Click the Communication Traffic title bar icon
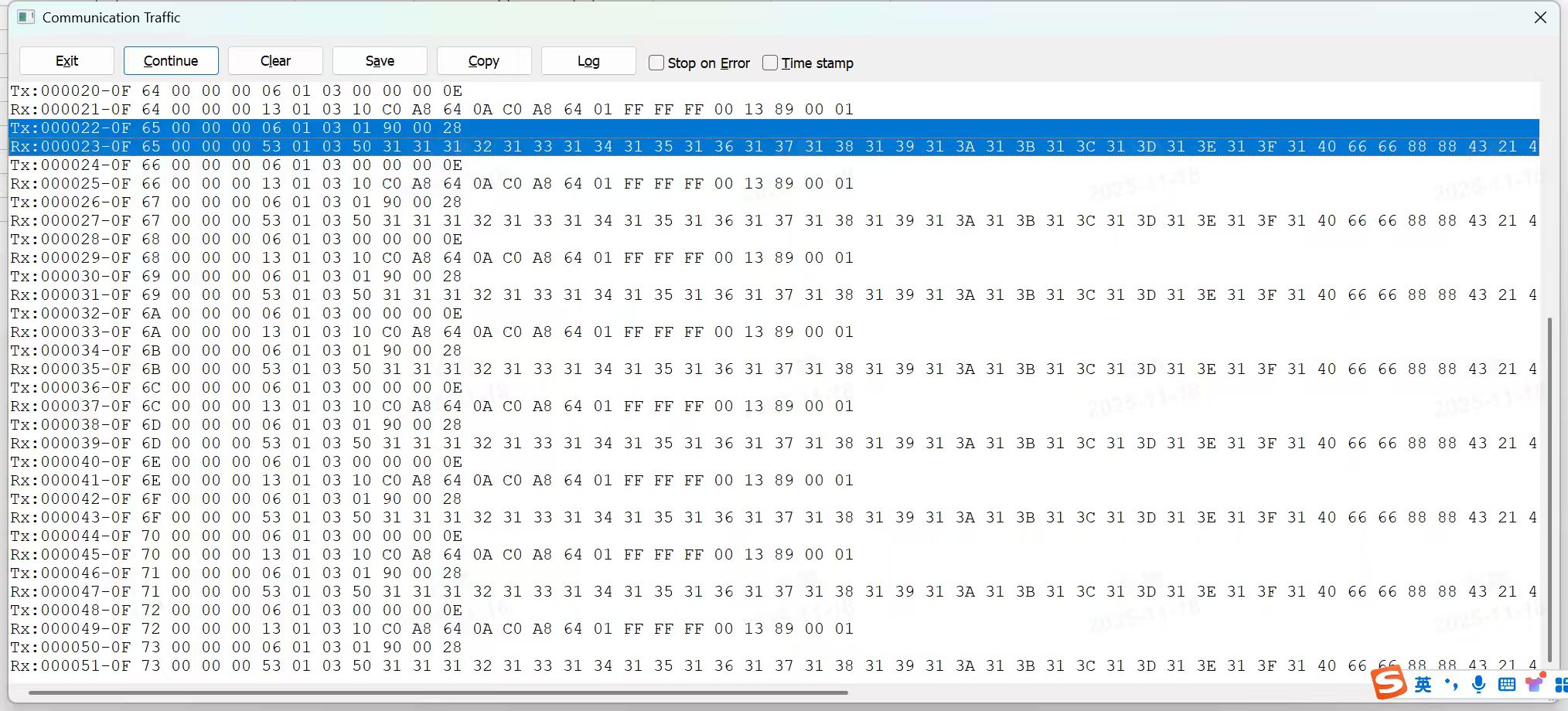Image resolution: width=1568 pixels, height=711 pixels. click(x=26, y=16)
